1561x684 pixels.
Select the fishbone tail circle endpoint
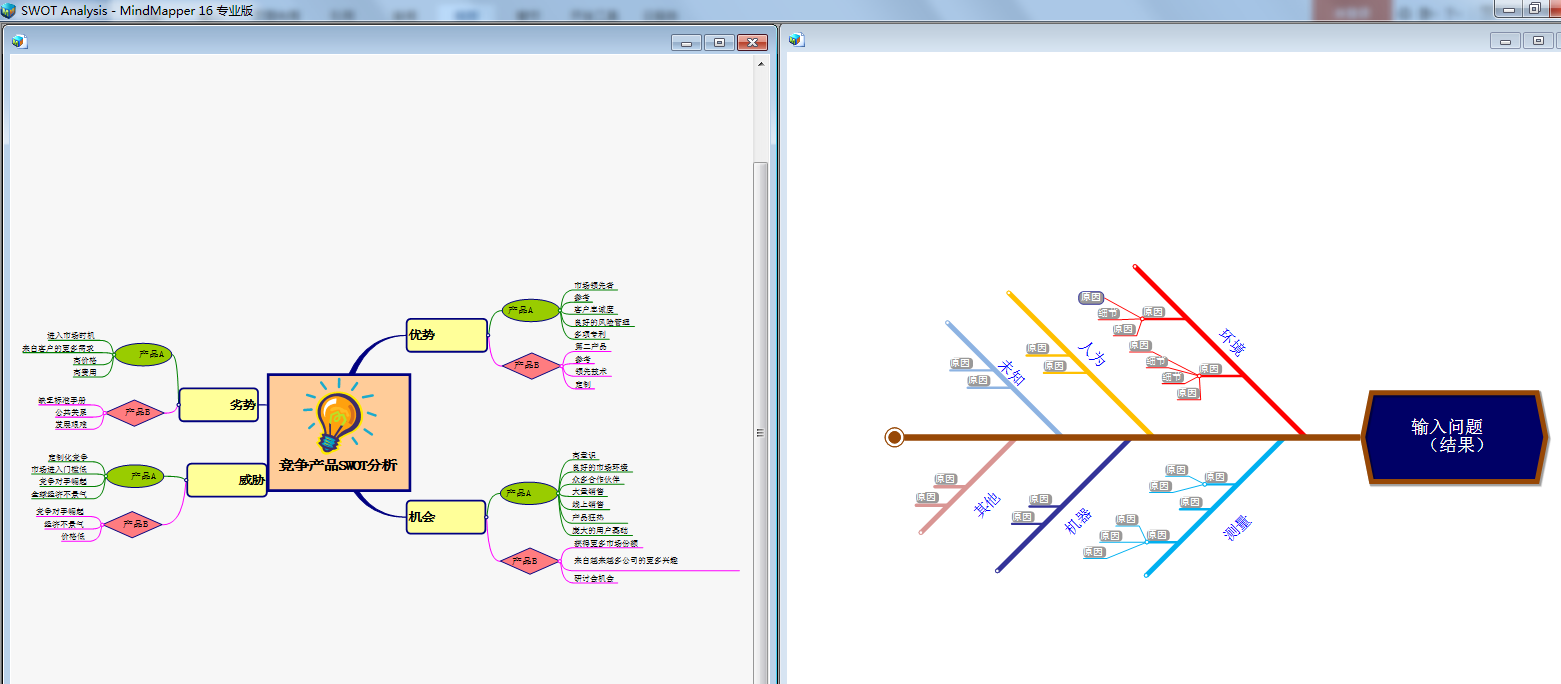click(x=894, y=437)
